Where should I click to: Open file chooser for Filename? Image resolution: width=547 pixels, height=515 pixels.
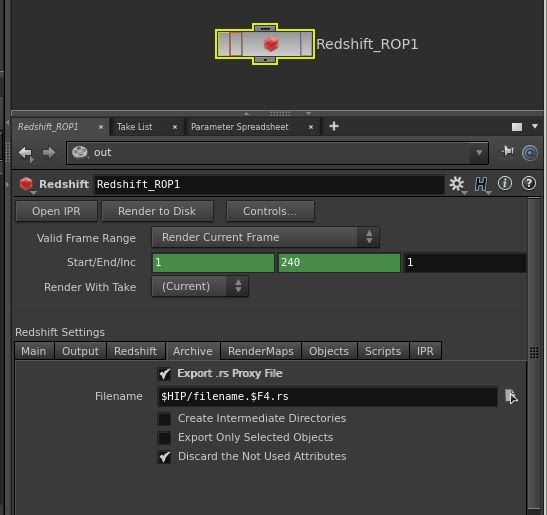(511, 396)
